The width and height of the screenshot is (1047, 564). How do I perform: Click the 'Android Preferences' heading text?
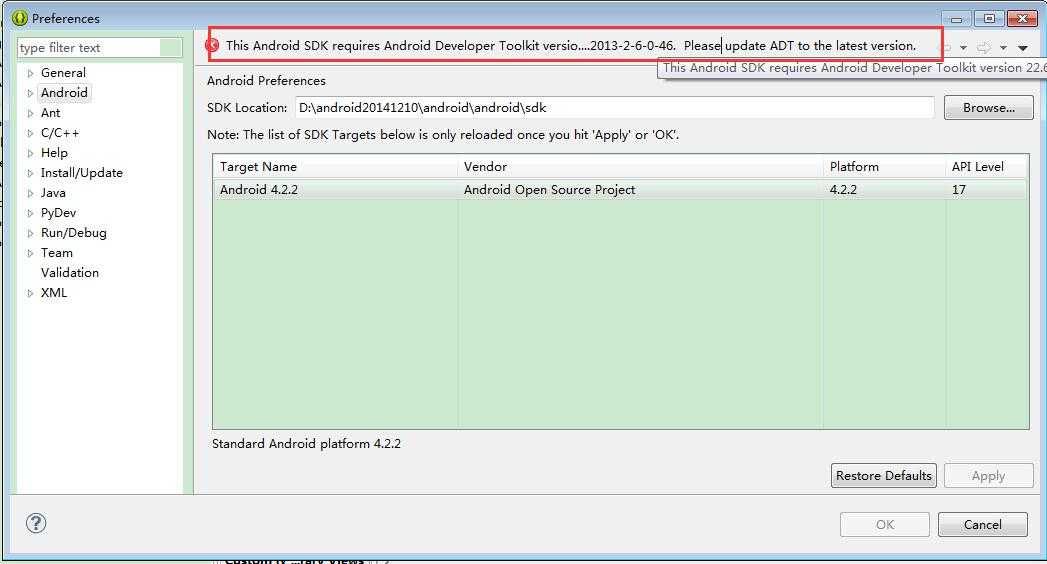(x=266, y=81)
